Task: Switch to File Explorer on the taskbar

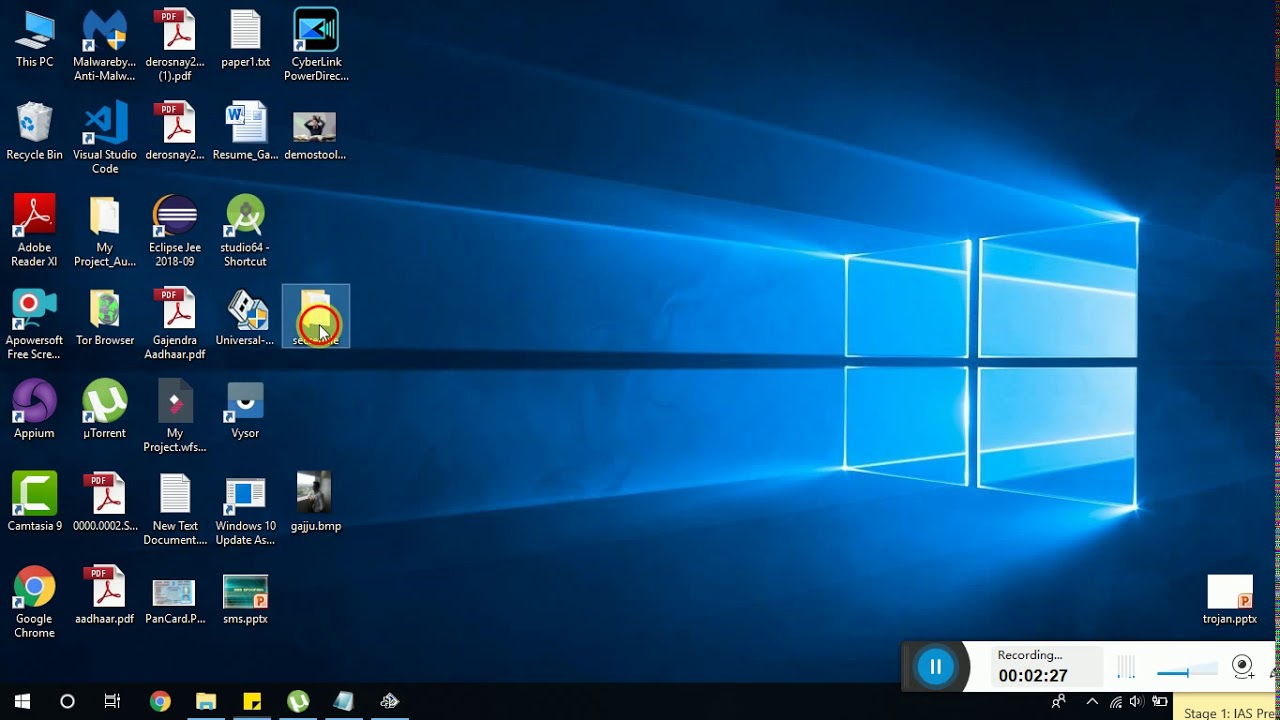Action: click(206, 702)
